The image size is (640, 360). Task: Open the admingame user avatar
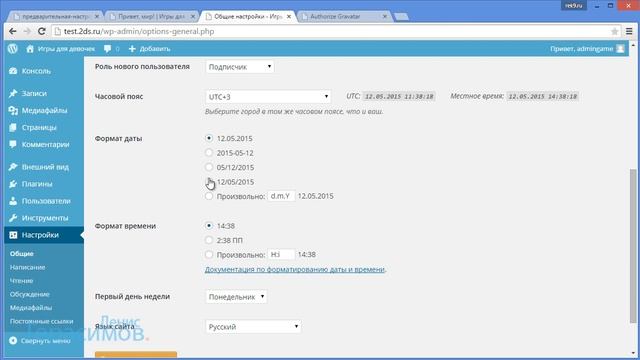coord(620,49)
